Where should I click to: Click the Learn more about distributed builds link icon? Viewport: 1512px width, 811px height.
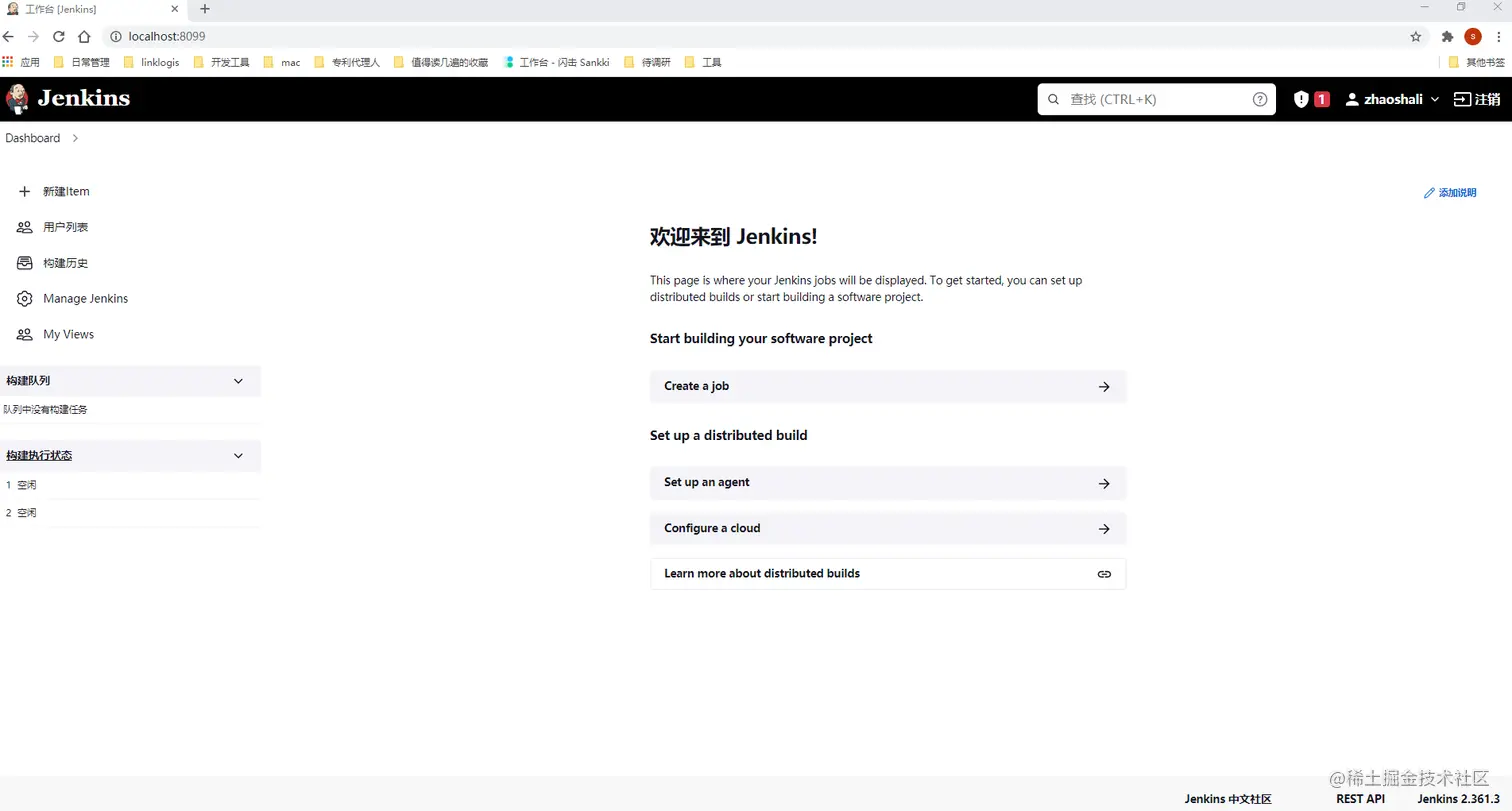pos(1104,574)
